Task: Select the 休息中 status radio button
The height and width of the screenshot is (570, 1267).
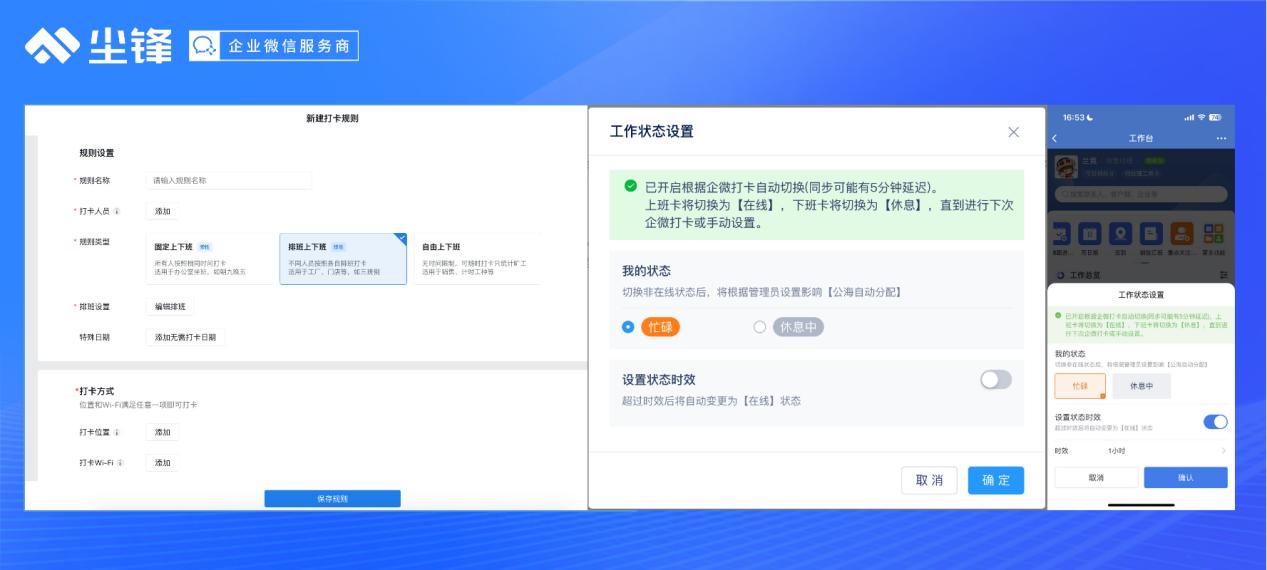Action: (760, 327)
